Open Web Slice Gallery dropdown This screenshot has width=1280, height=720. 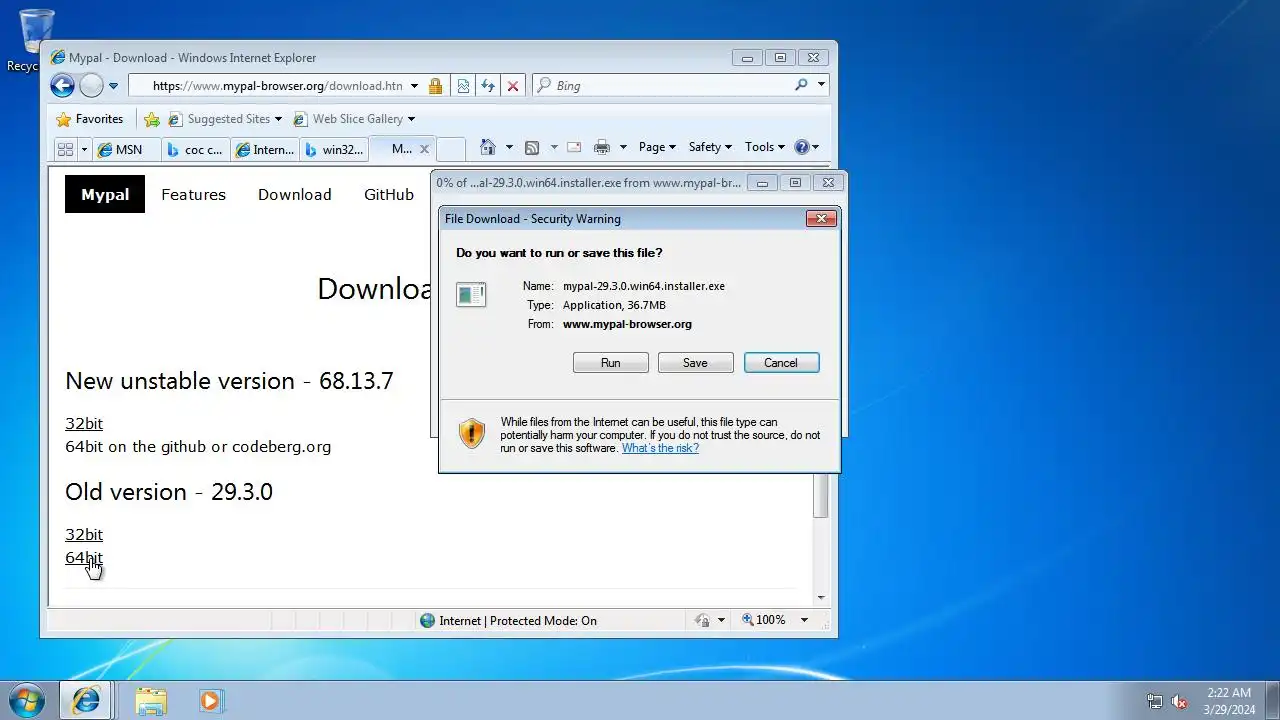(354, 119)
